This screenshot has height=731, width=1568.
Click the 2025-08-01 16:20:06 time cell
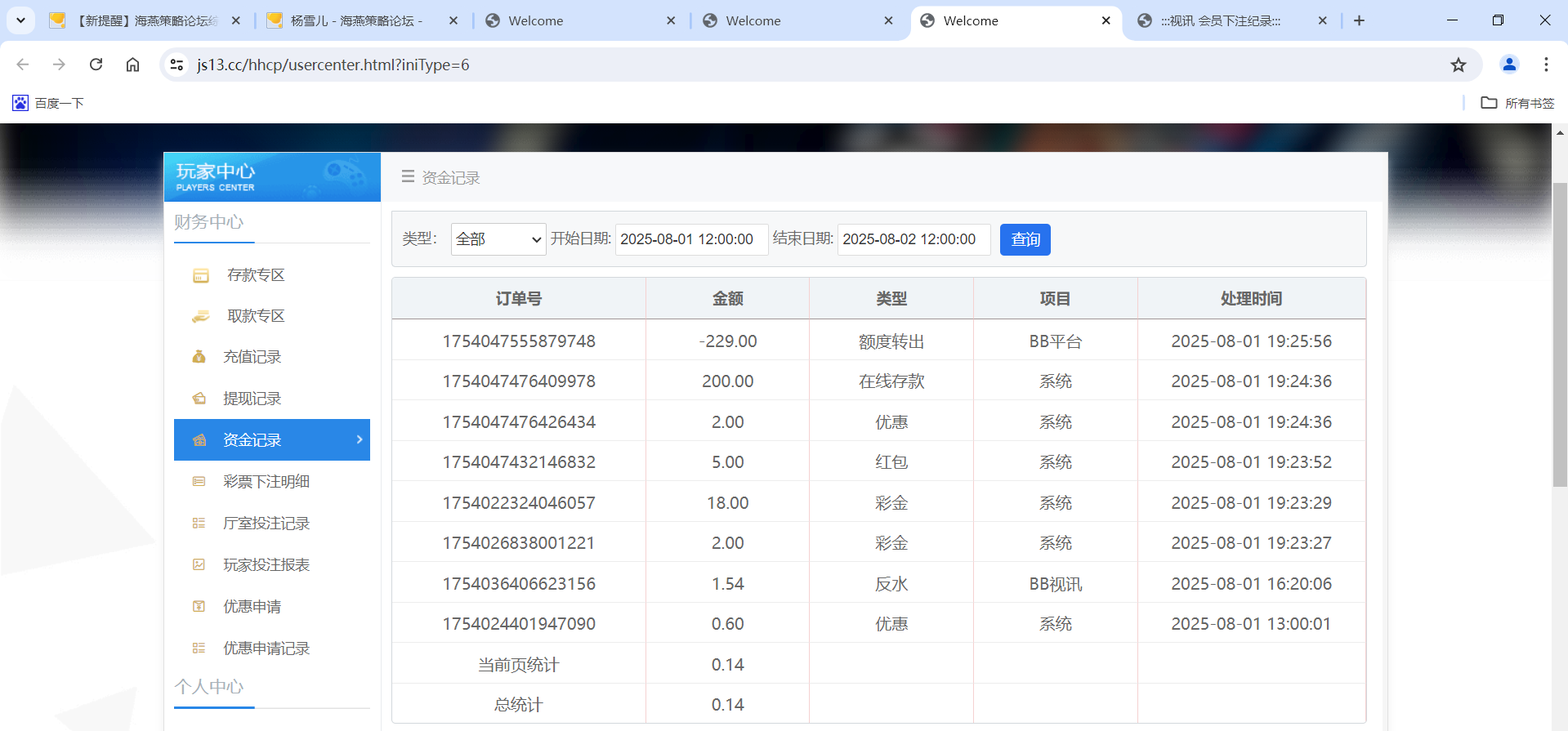tap(1252, 584)
